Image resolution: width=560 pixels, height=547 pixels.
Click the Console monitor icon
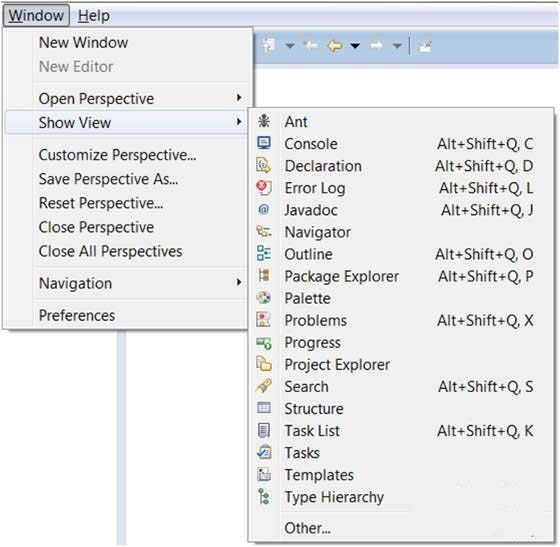(x=264, y=143)
